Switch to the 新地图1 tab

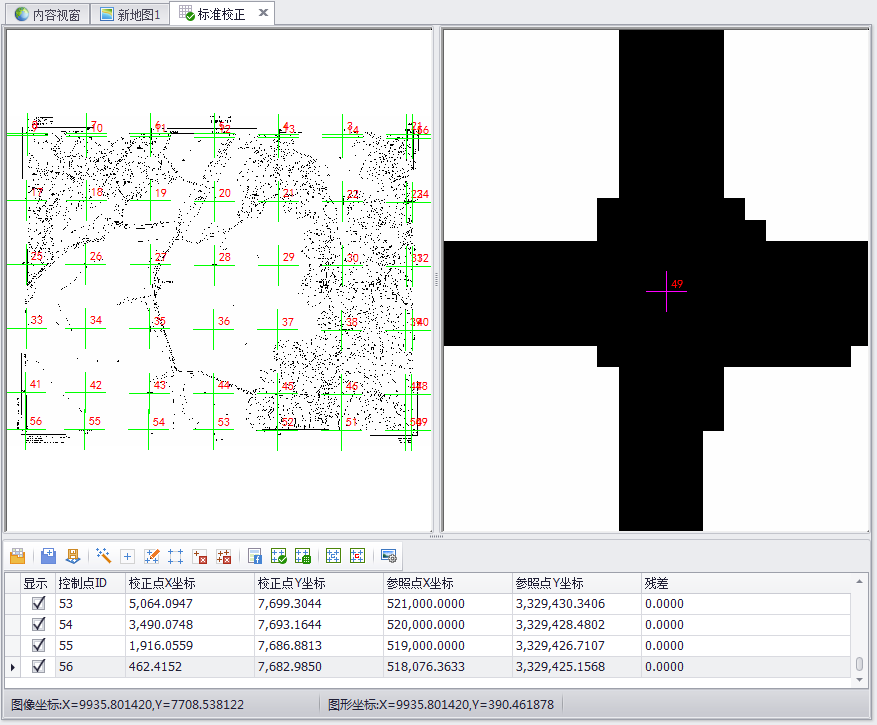(130, 14)
